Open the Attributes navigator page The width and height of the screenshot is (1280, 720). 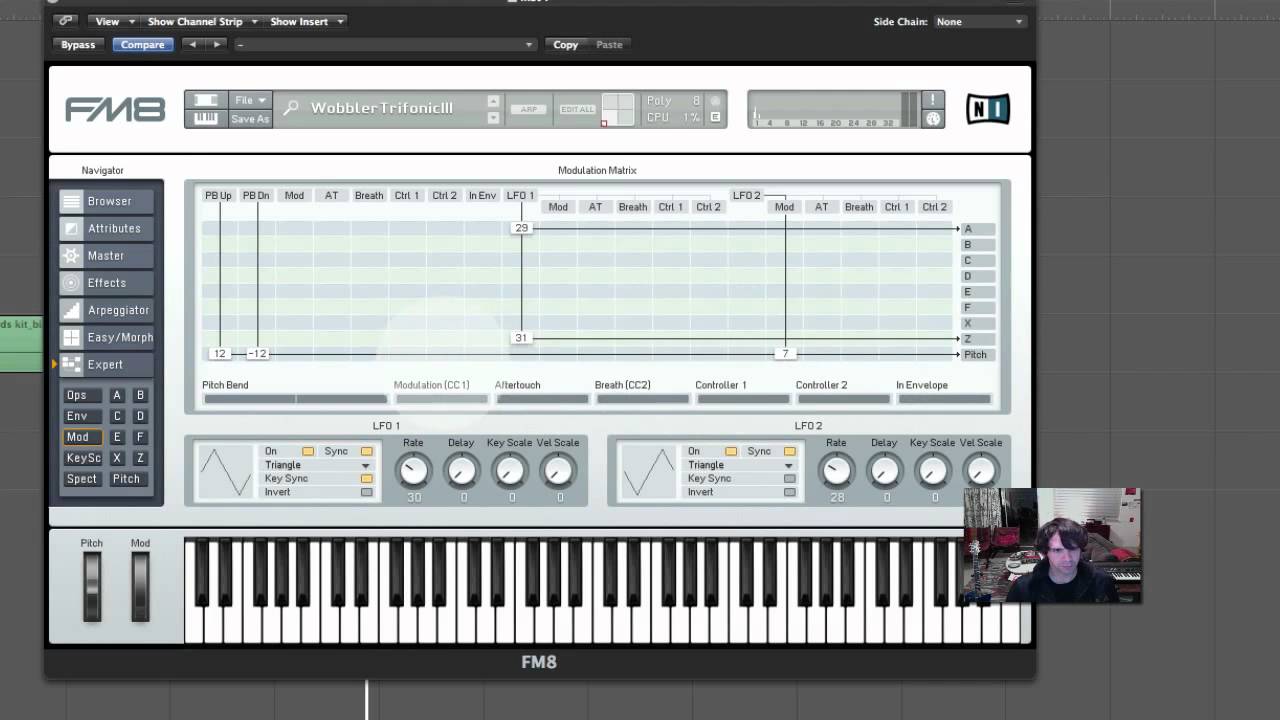coord(108,228)
